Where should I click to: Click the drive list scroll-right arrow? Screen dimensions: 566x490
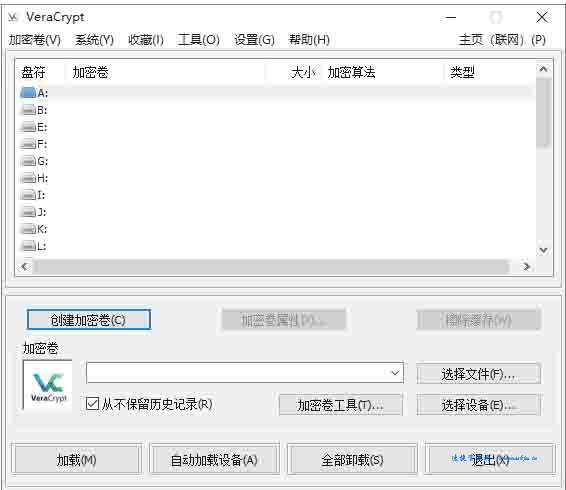527,266
